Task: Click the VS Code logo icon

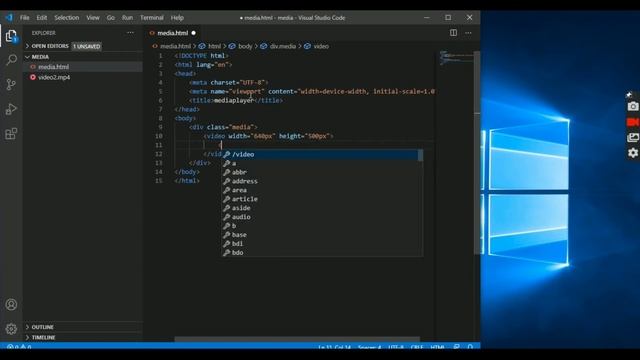Action: (9, 18)
